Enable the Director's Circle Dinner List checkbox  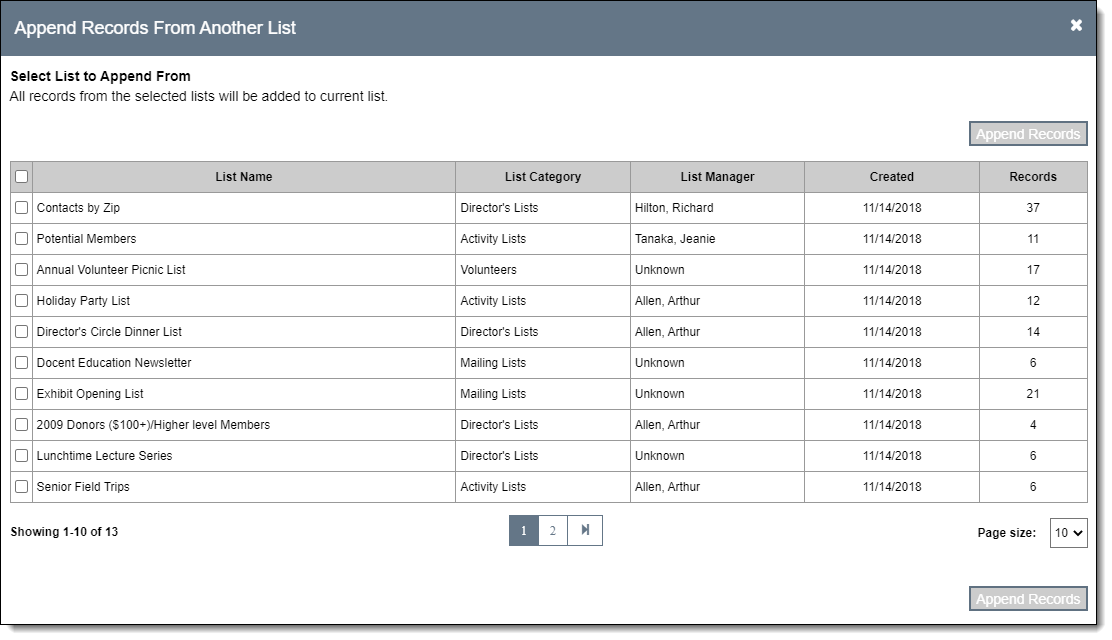(x=22, y=332)
